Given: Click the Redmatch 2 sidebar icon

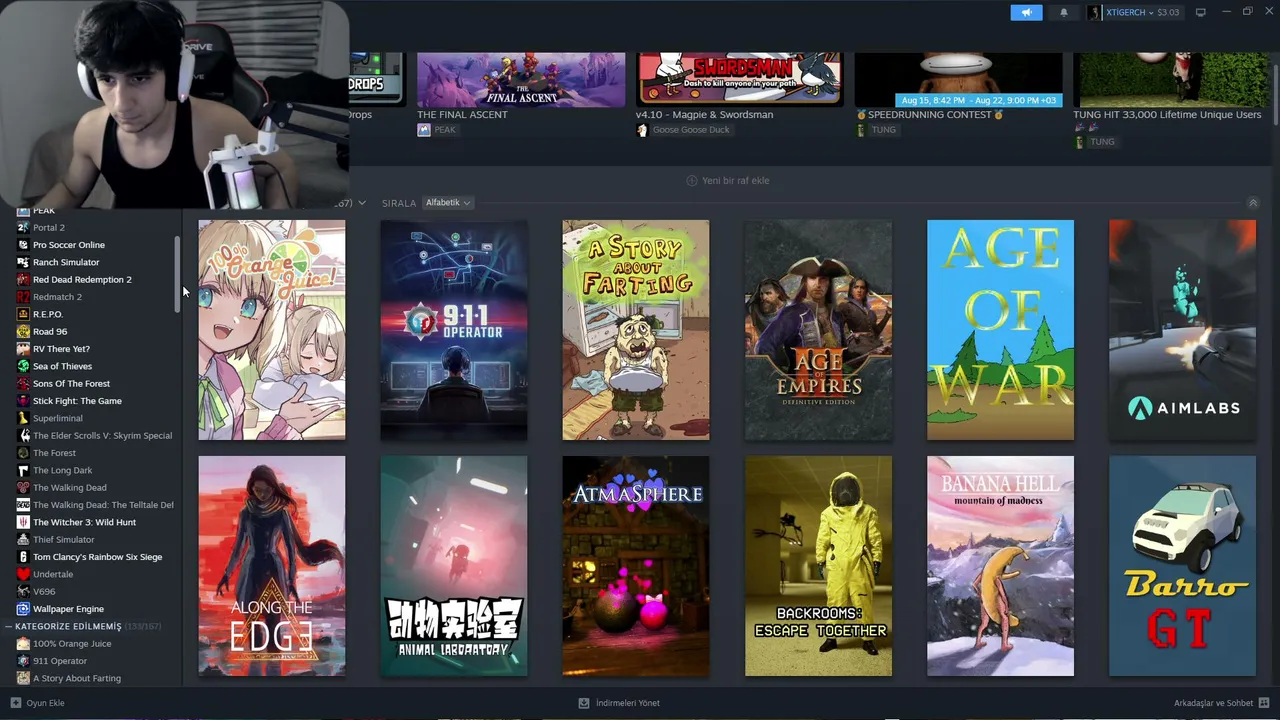Looking at the screenshot, I should [23, 297].
